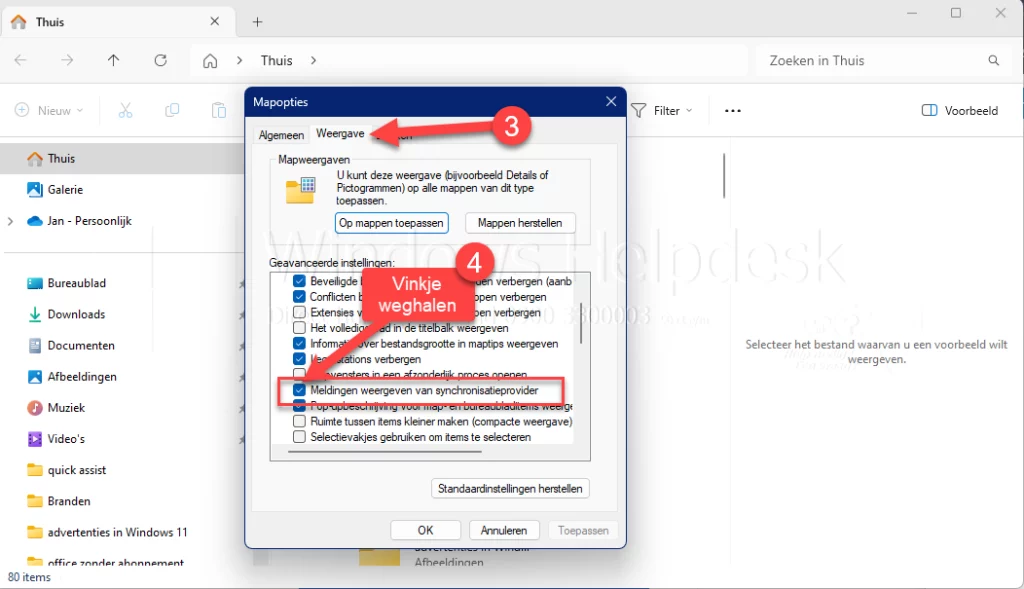Click the Cut scissors icon

[125, 110]
